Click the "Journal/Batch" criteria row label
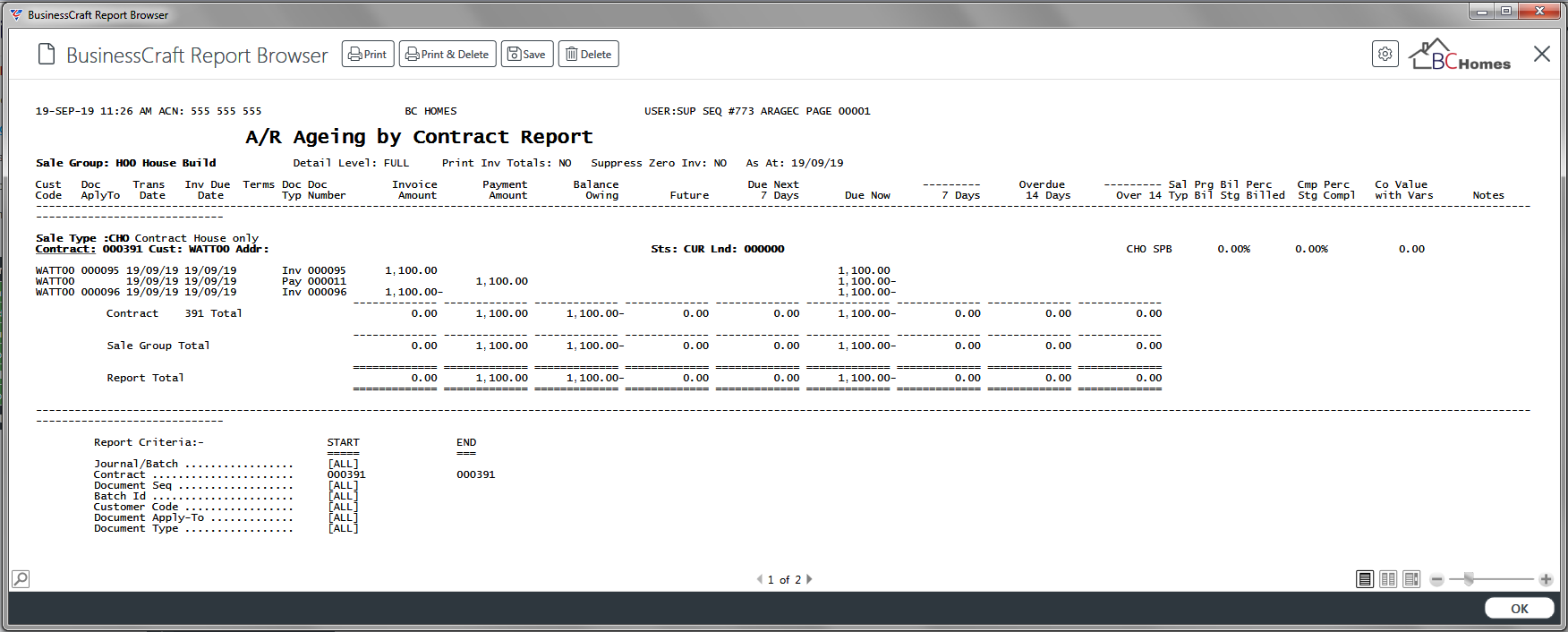The image size is (1568, 632). [x=136, y=464]
